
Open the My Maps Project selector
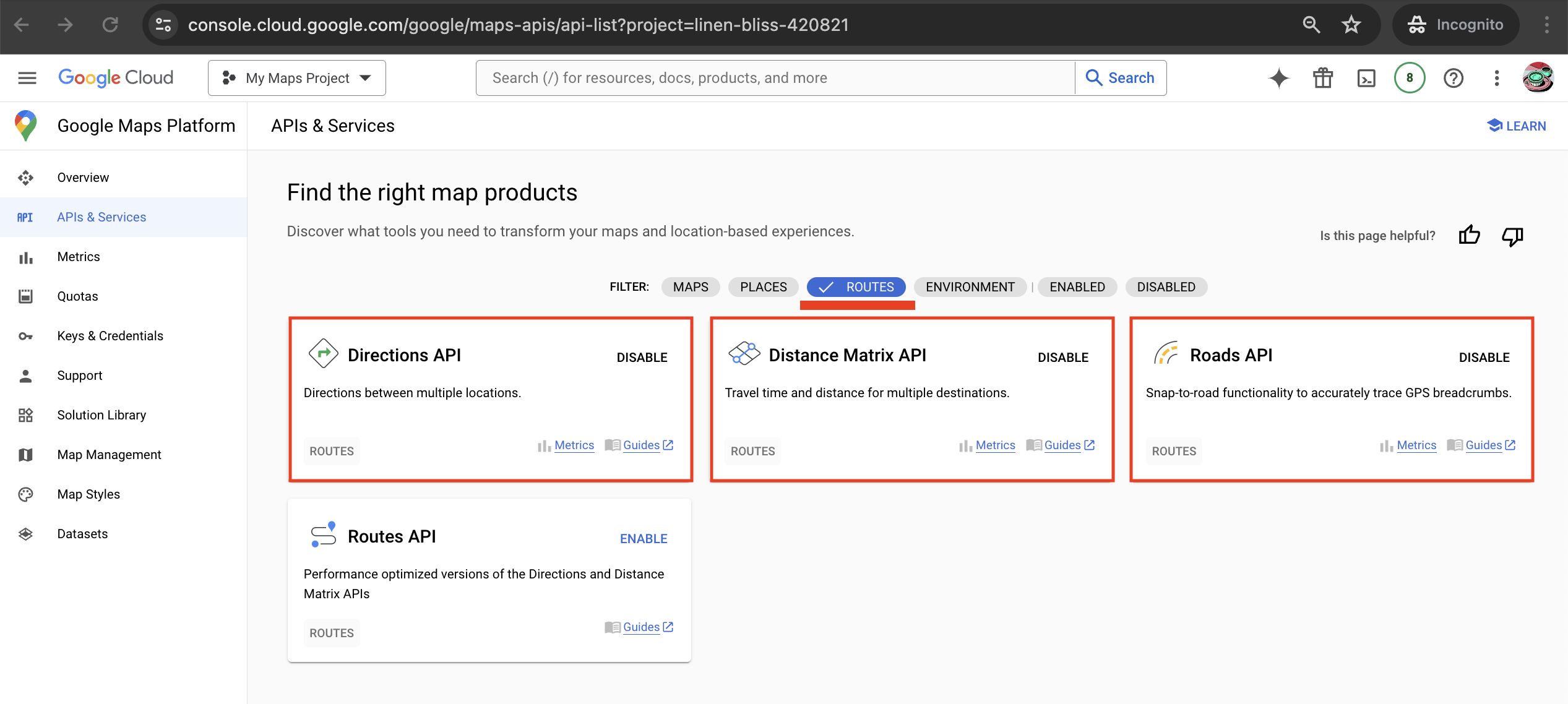coord(296,77)
